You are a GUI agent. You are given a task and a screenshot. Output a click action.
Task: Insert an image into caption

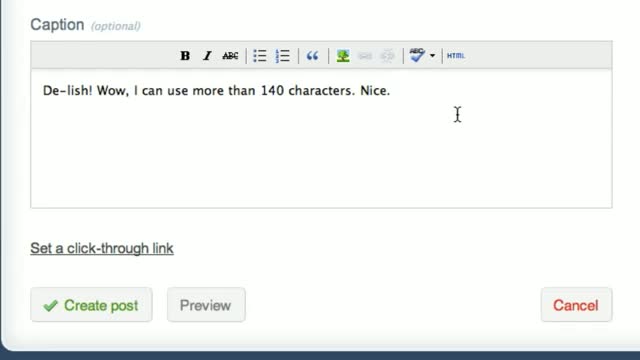[x=343, y=56]
